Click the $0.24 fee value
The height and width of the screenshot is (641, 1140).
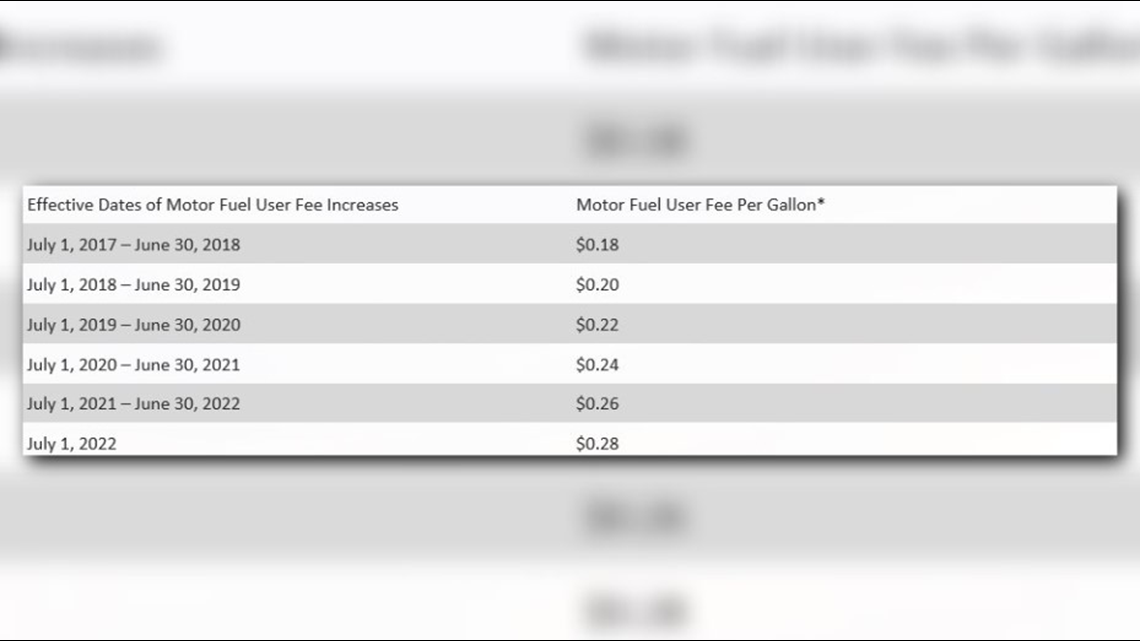tap(598, 365)
